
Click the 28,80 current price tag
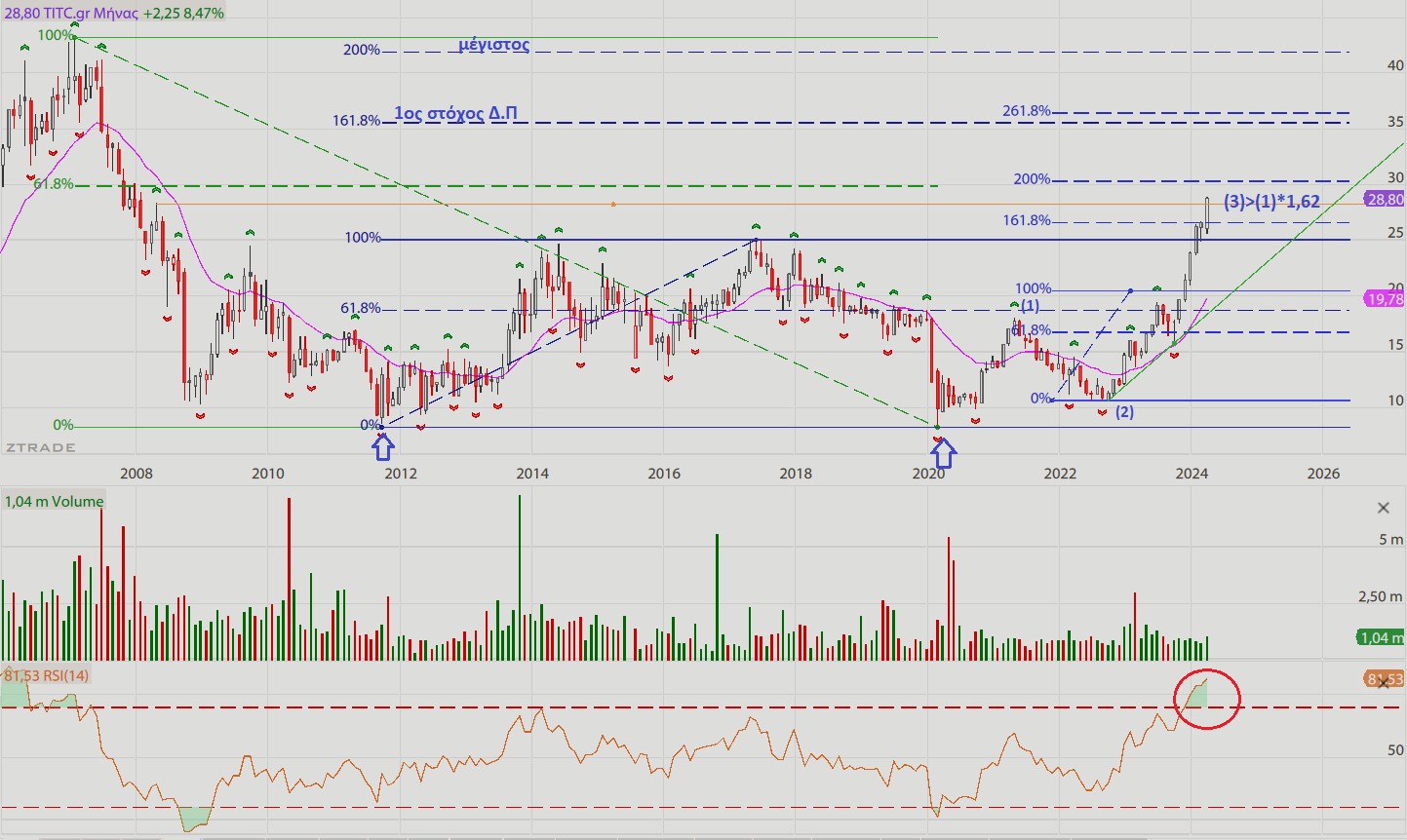click(x=1385, y=199)
